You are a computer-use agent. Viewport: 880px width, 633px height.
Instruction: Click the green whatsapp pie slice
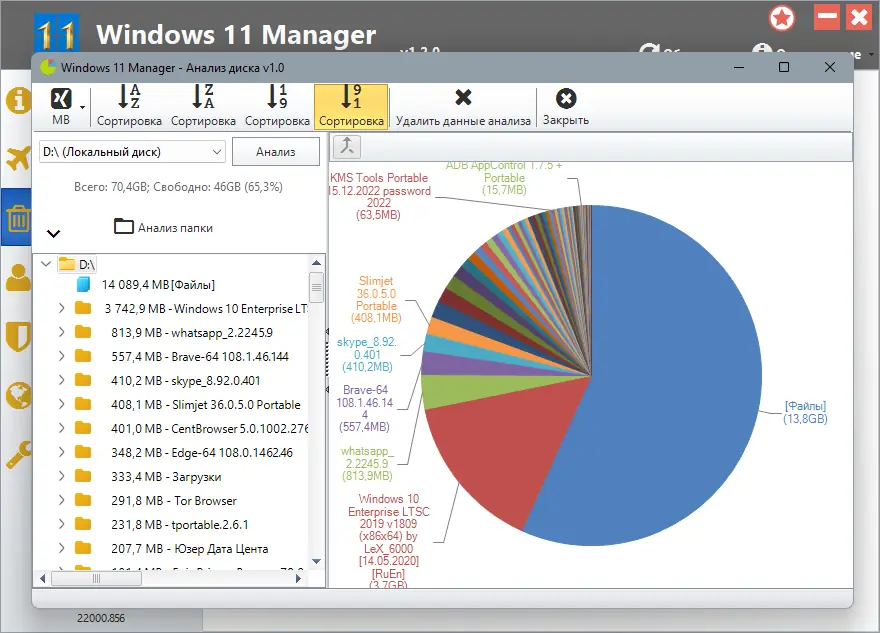[x=466, y=389]
